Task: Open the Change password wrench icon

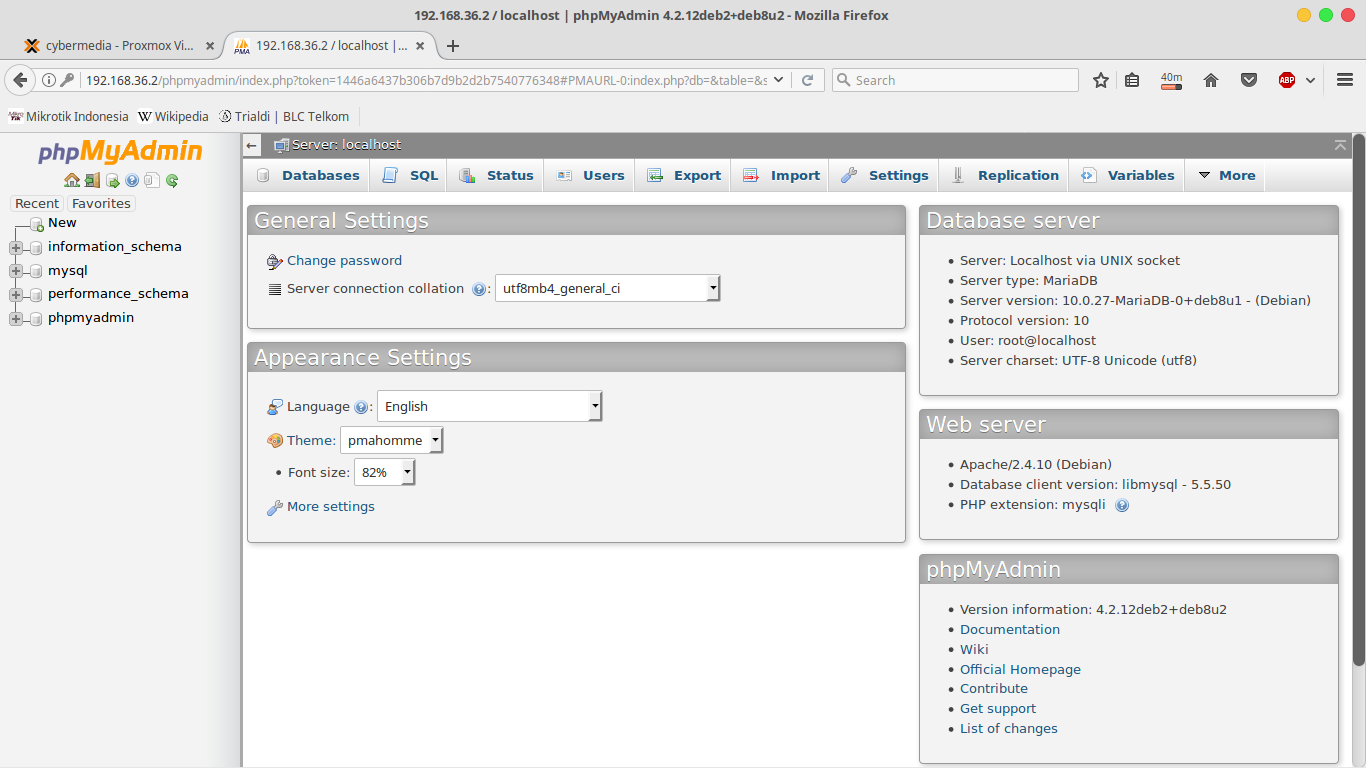Action: (274, 260)
